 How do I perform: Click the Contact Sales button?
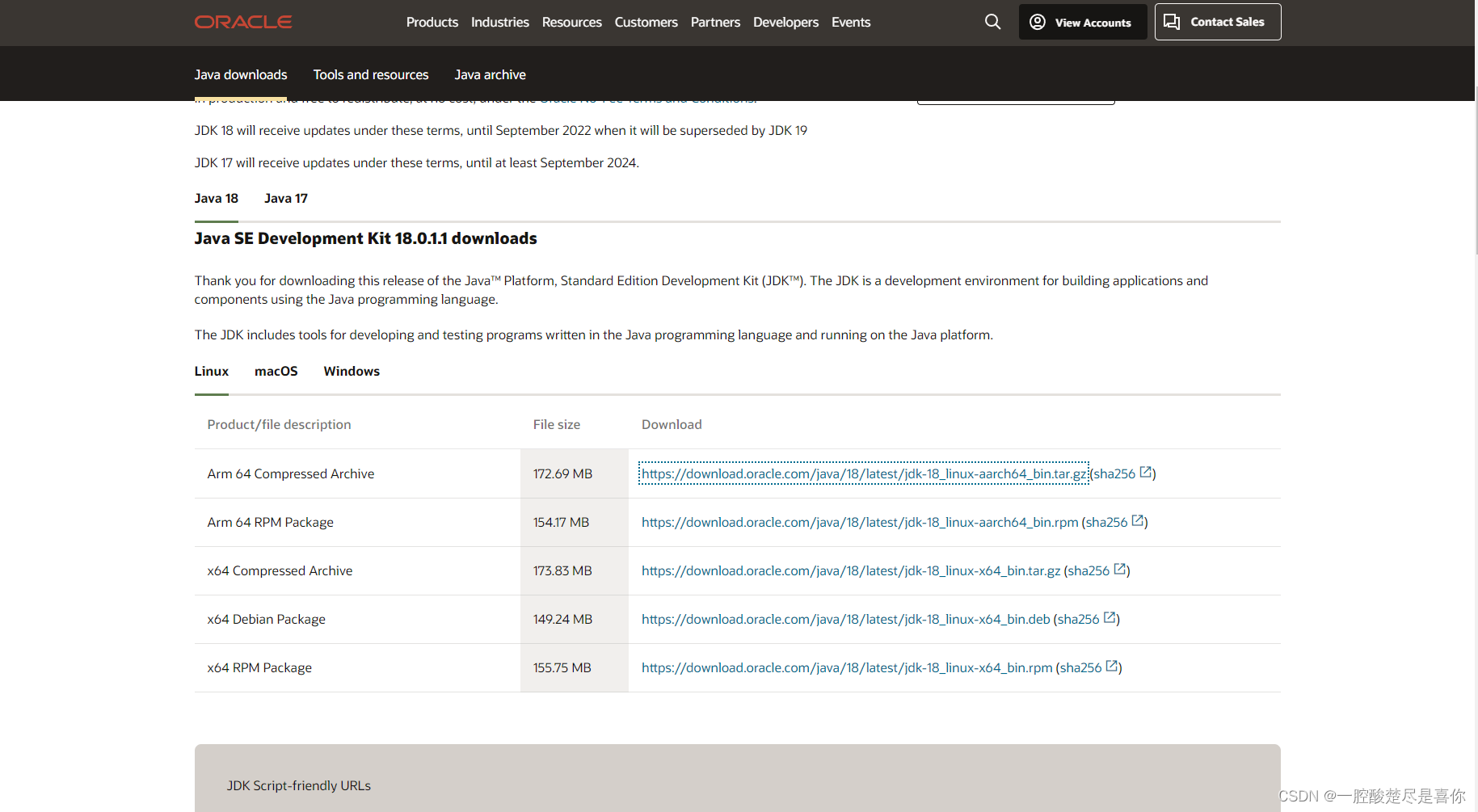coord(1218,22)
